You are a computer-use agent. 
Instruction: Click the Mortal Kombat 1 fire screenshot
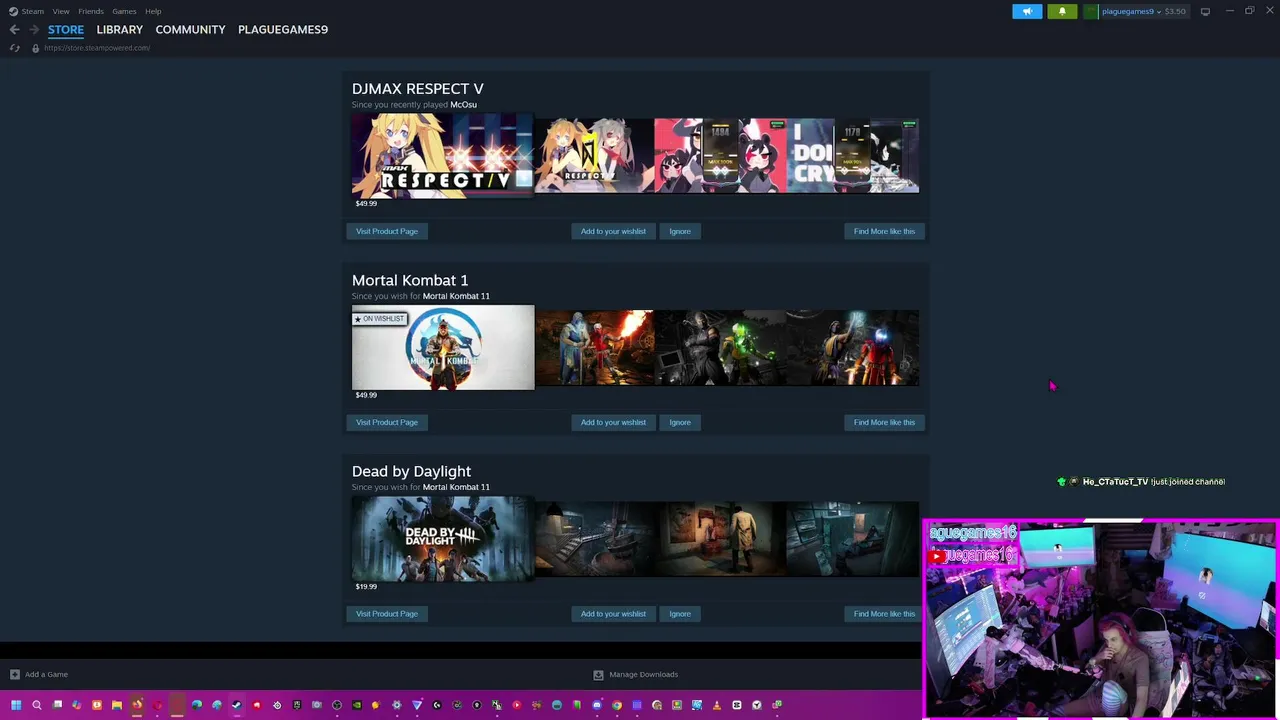(x=594, y=347)
